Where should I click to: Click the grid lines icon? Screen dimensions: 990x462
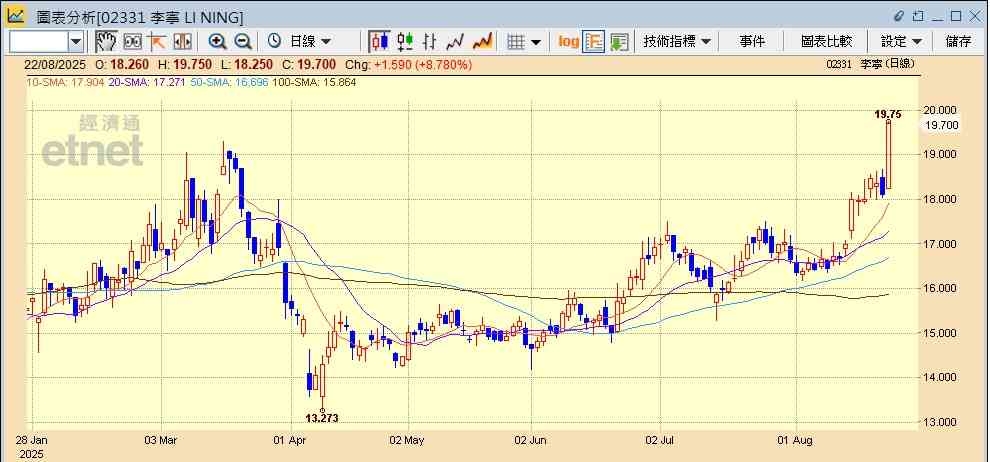click(516, 42)
